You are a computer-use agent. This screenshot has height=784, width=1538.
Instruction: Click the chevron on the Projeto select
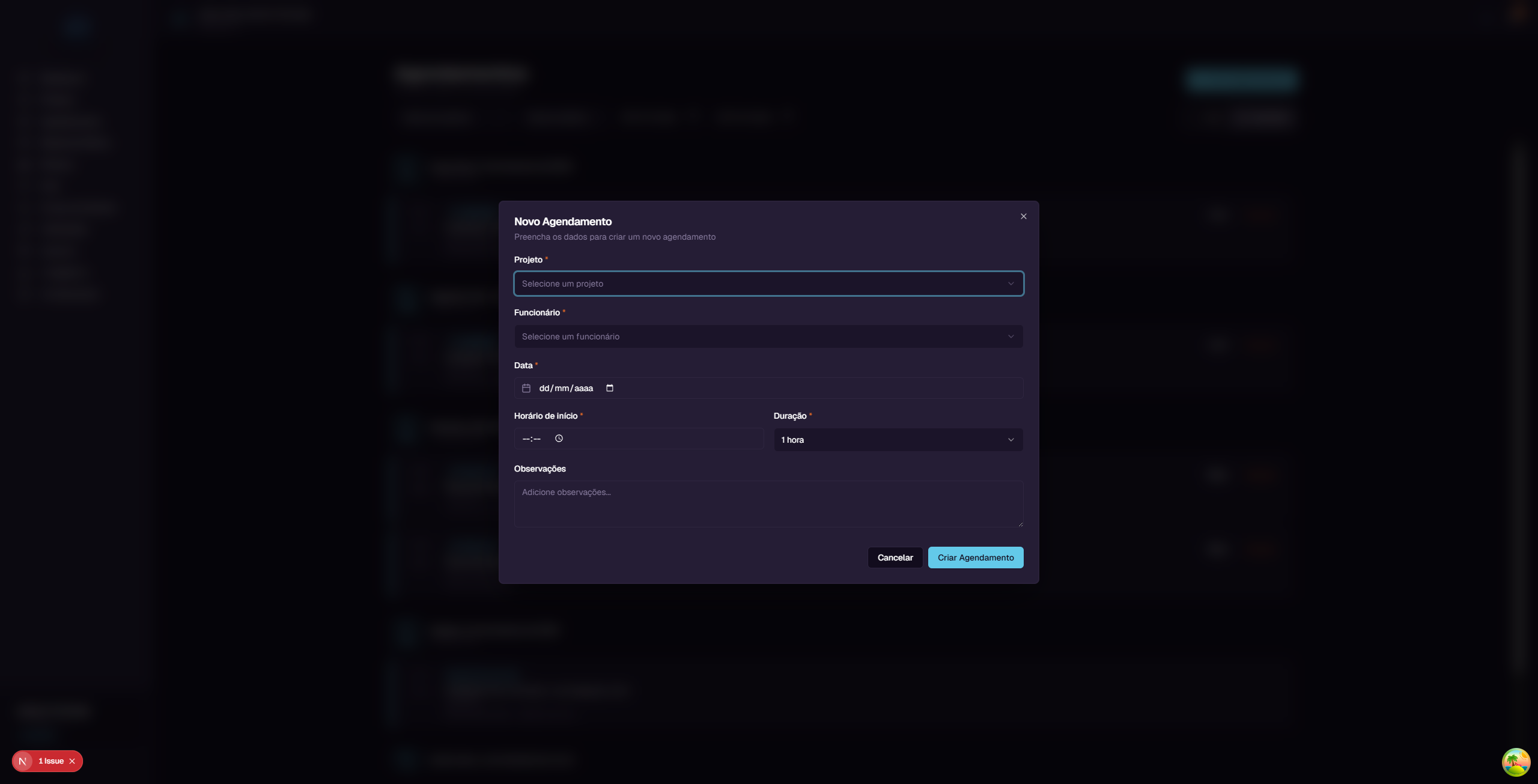click(1011, 284)
